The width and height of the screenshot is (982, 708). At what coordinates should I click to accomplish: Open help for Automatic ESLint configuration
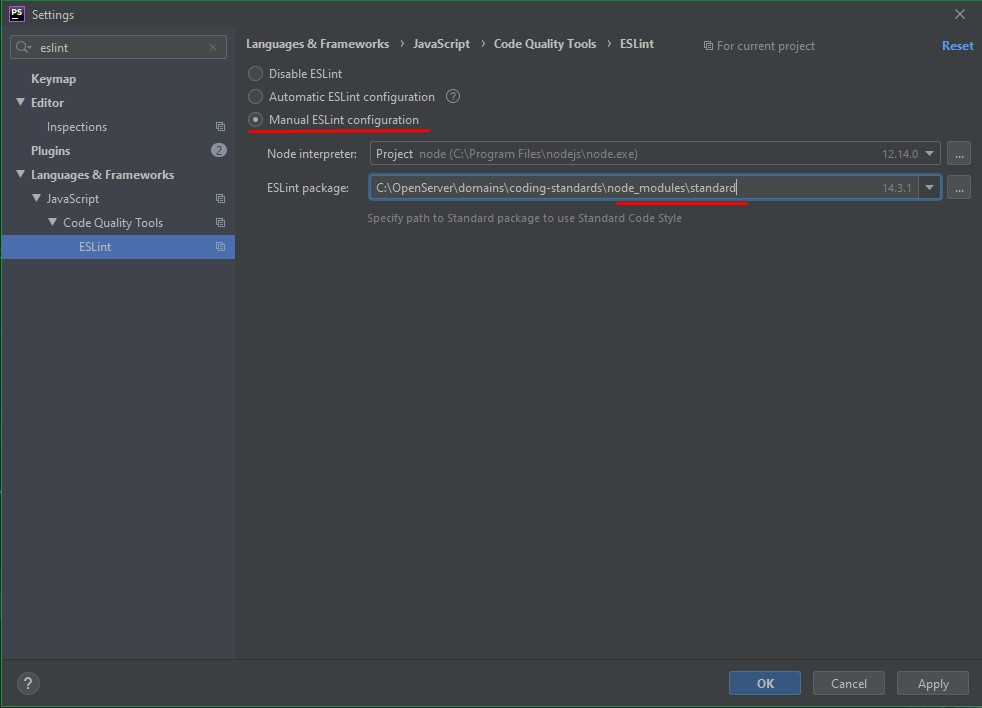point(453,96)
